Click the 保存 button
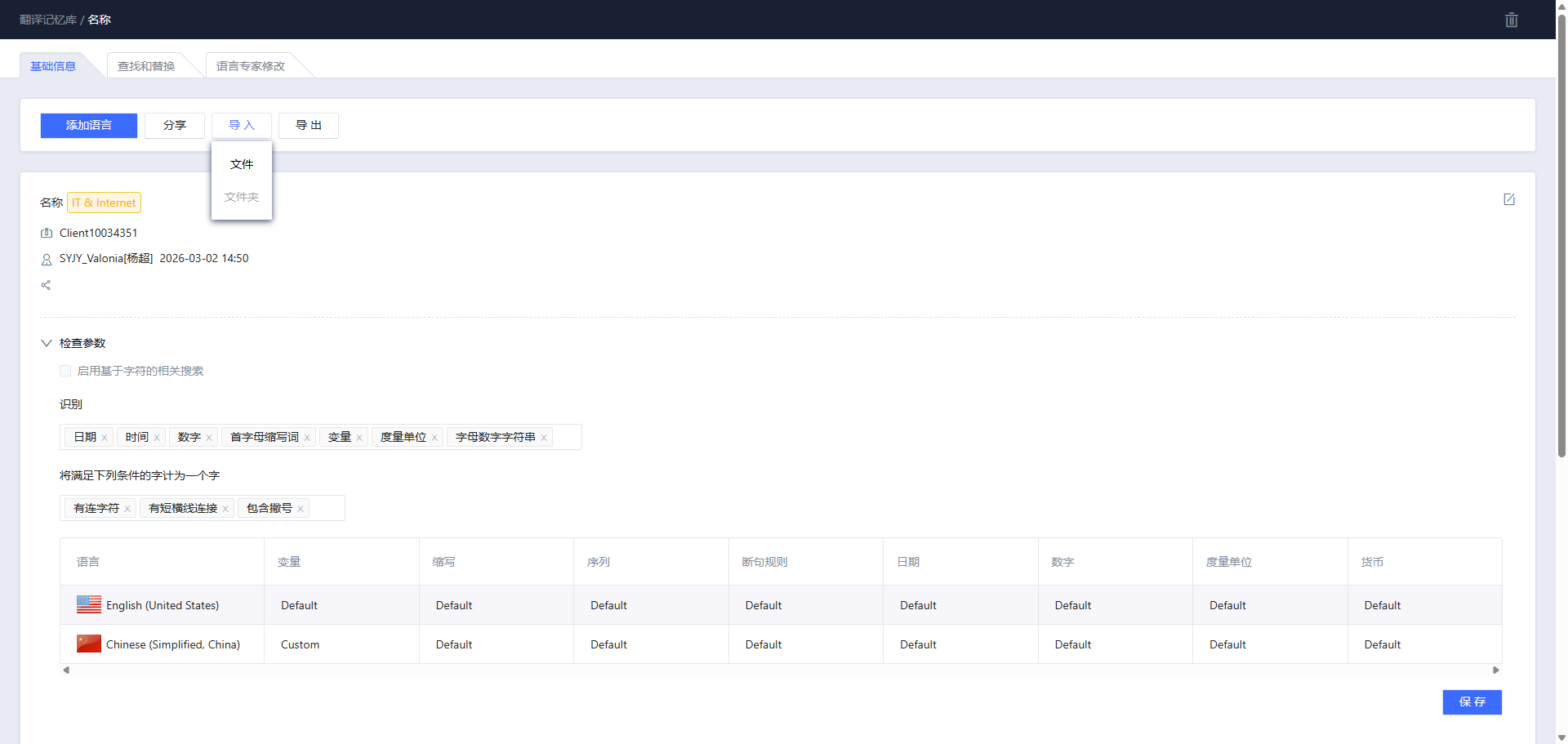The width and height of the screenshot is (1568, 744). pyautogui.click(x=1472, y=702)
